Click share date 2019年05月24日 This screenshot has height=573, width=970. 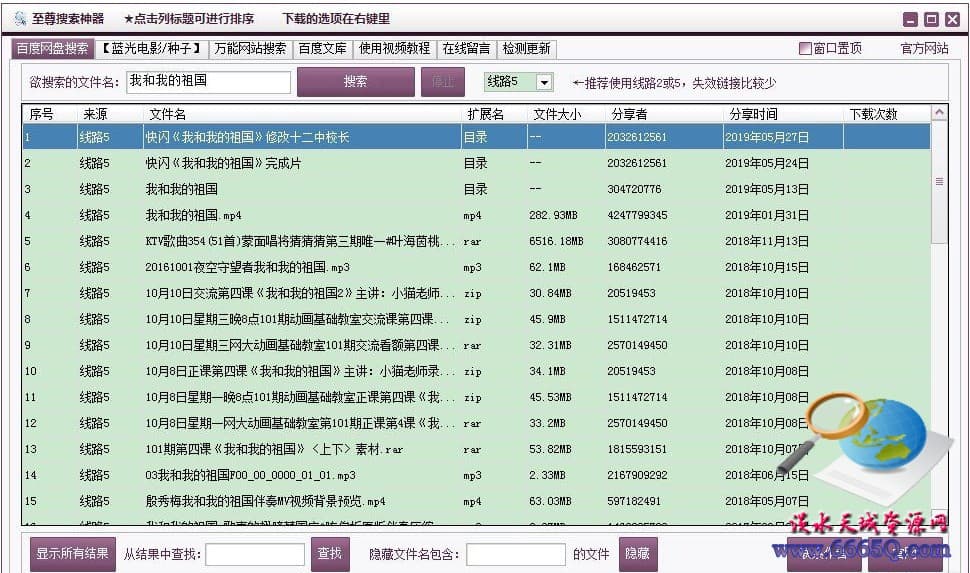[x=767, y=163]
